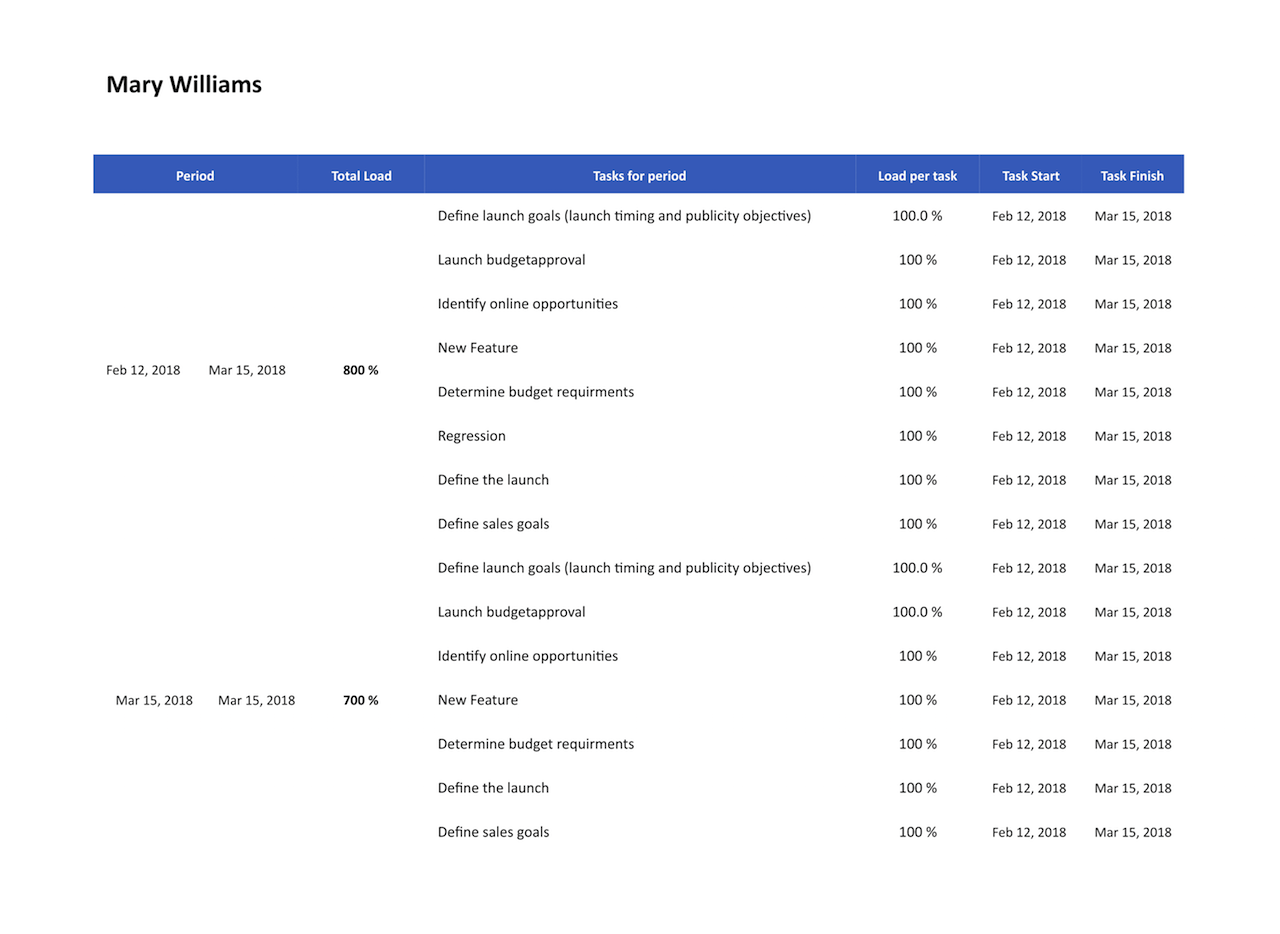Click the "Load per task" column header

(917, 176)
